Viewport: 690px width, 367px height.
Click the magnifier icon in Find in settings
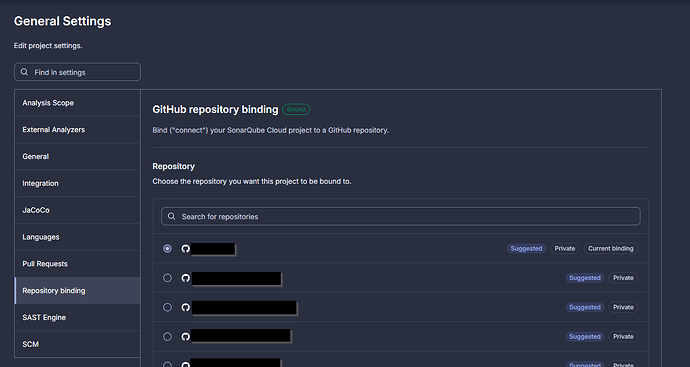25,72
